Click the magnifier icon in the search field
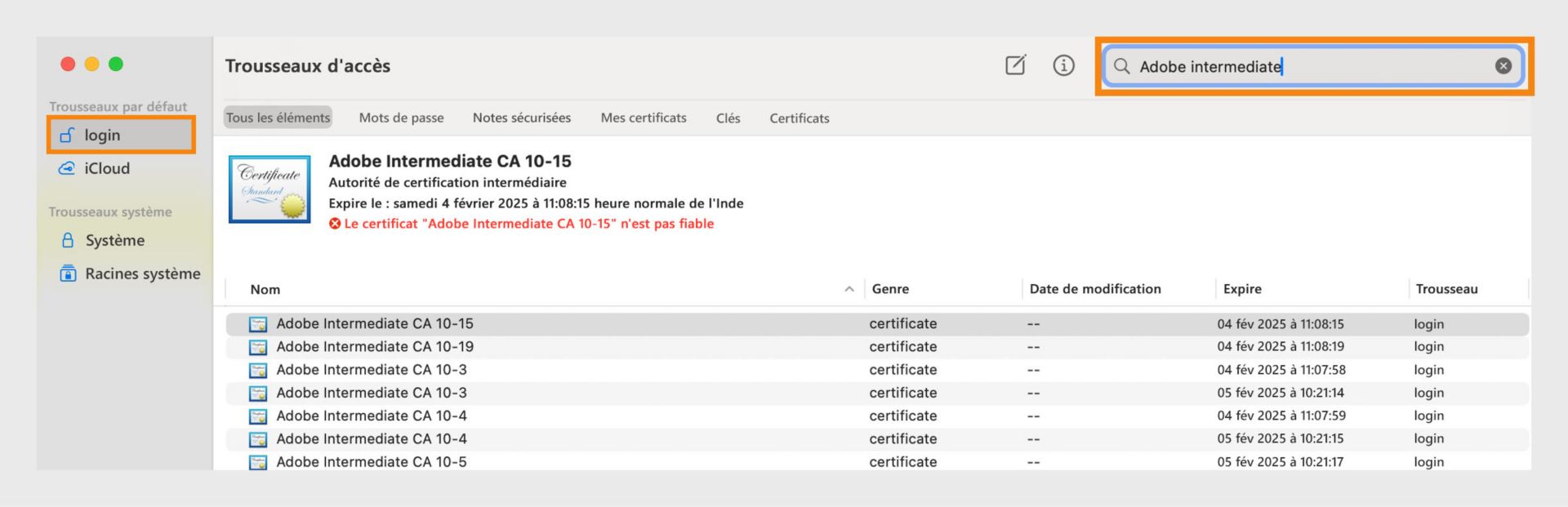This screenshot has height=507, width=1568. tap(1122, 66)
